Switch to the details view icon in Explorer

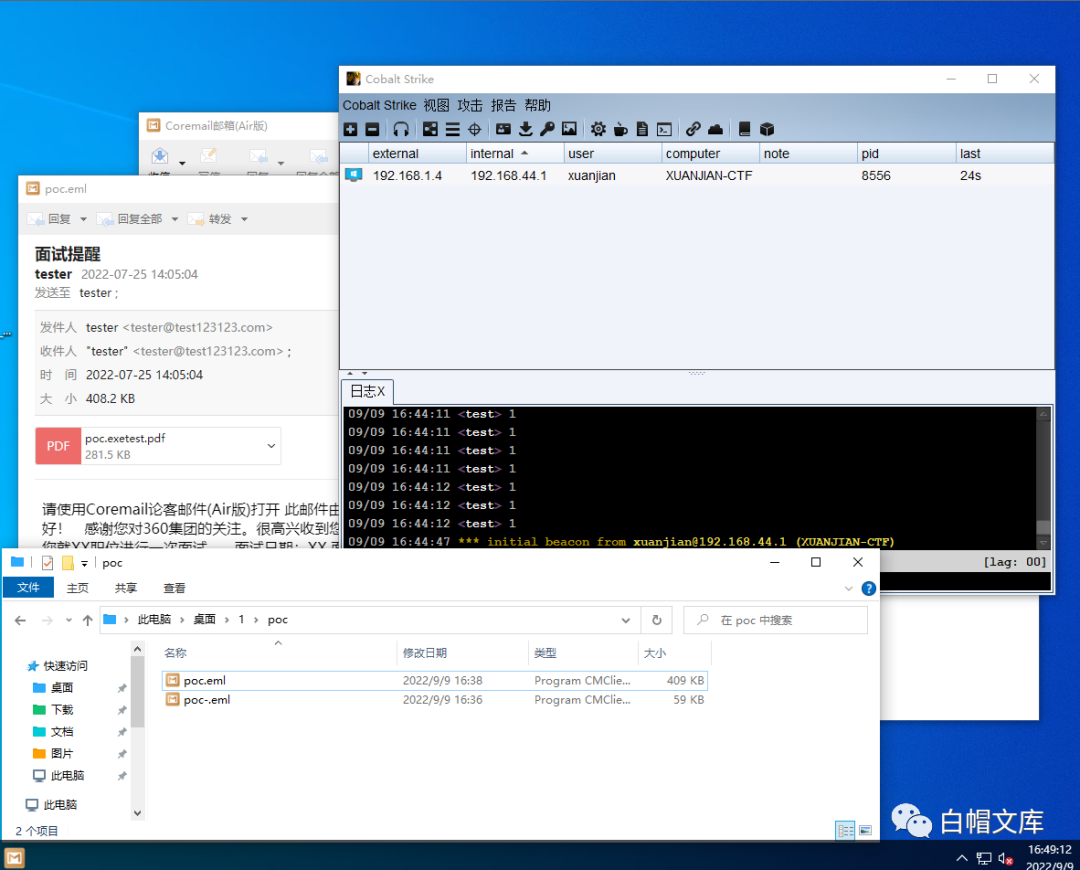coord(845,830)
